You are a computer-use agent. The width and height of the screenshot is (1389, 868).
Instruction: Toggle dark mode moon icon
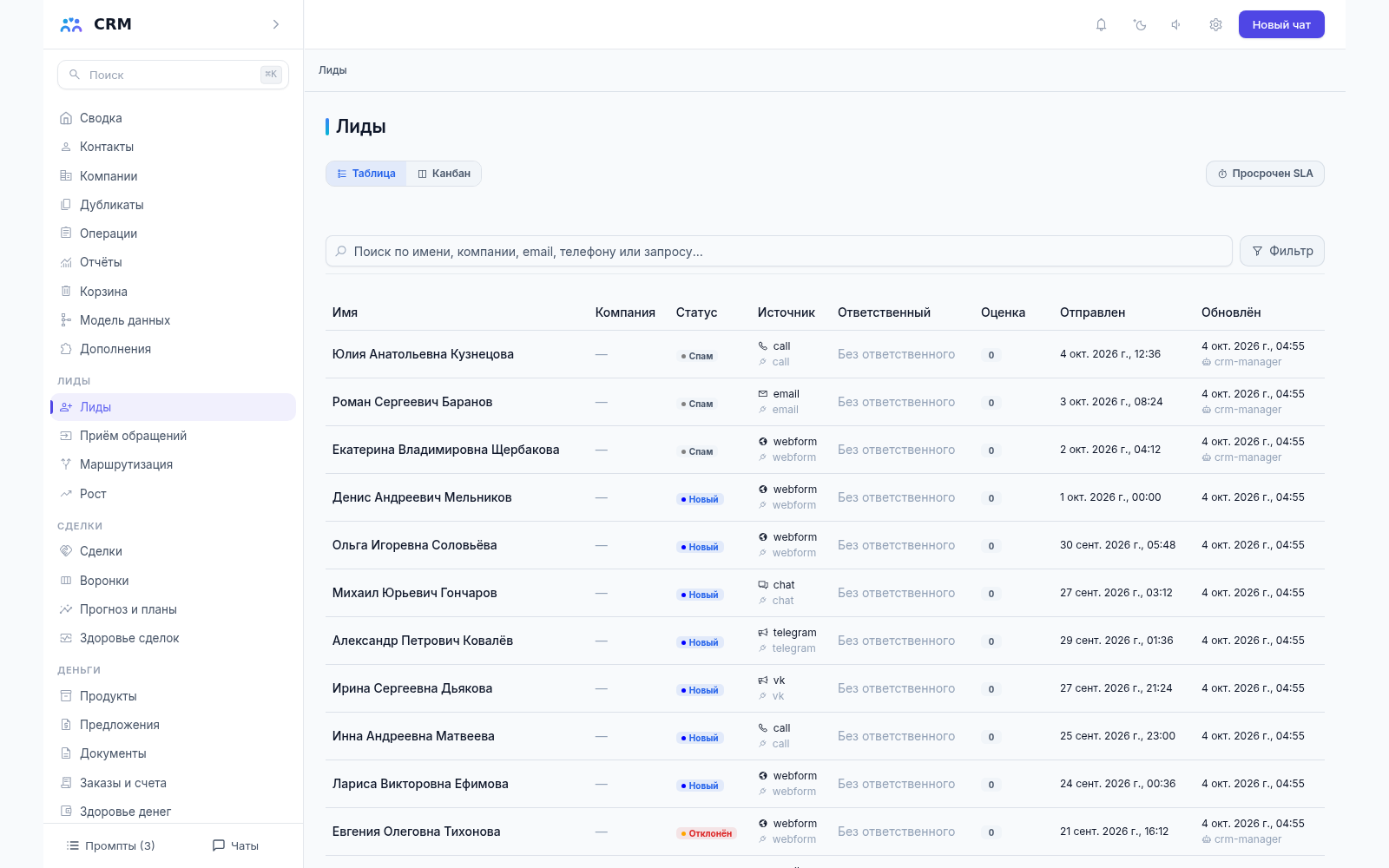(x=1140, y=24)
